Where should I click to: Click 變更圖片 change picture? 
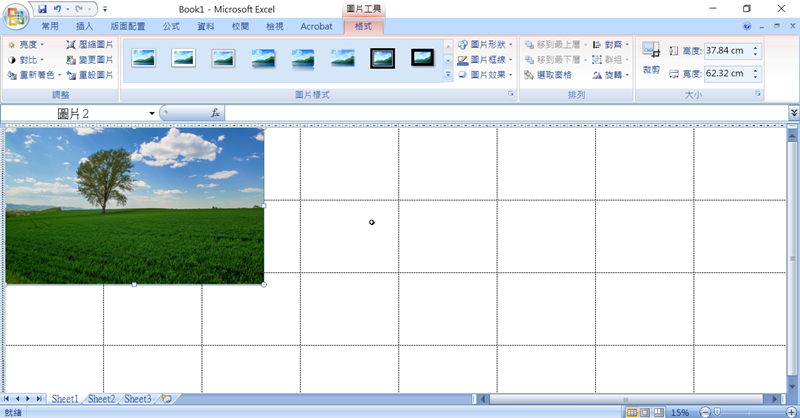90,60
